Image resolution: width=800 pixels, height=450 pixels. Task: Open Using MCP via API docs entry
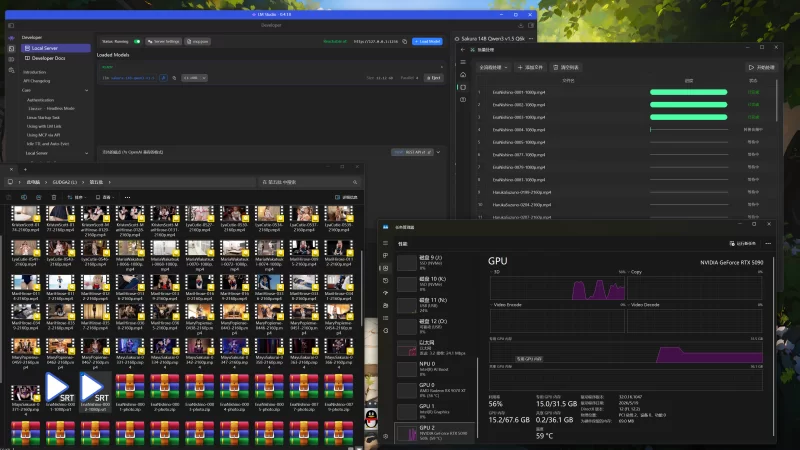pyautogui.click(x=43, y=135)
